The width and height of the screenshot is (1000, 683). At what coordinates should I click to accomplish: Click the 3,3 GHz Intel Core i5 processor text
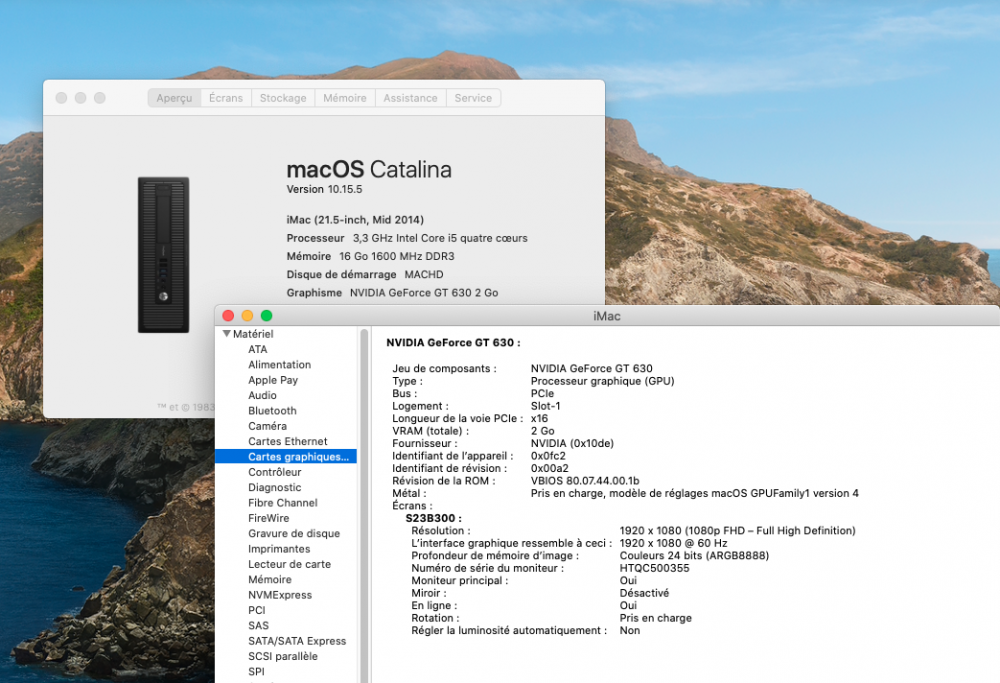[x=440, y=238]
